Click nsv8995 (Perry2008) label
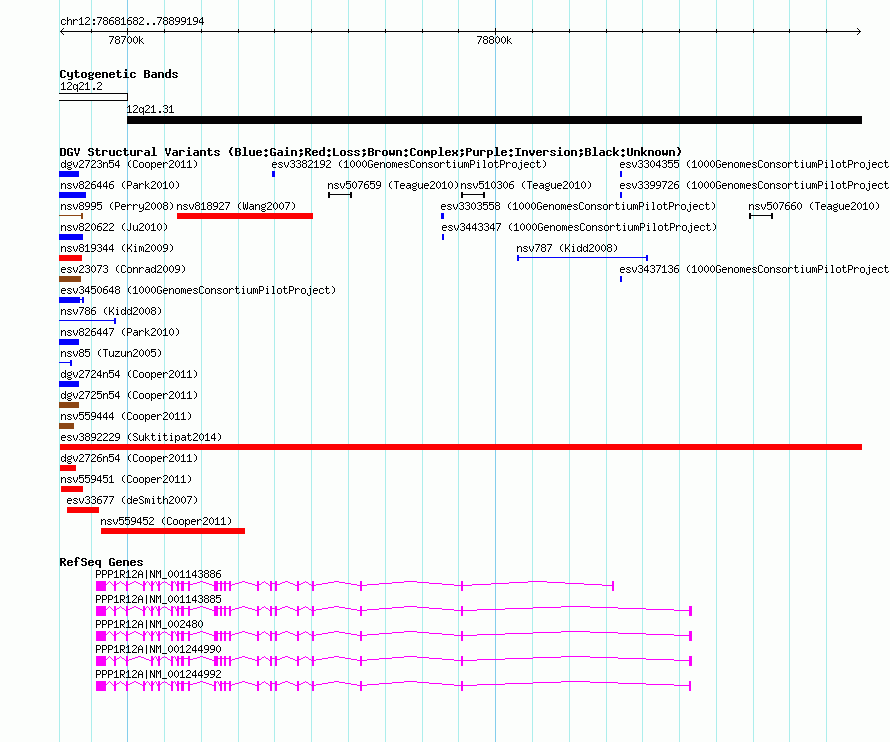This screenshot has height=742, width=890. tap(117, 206)
